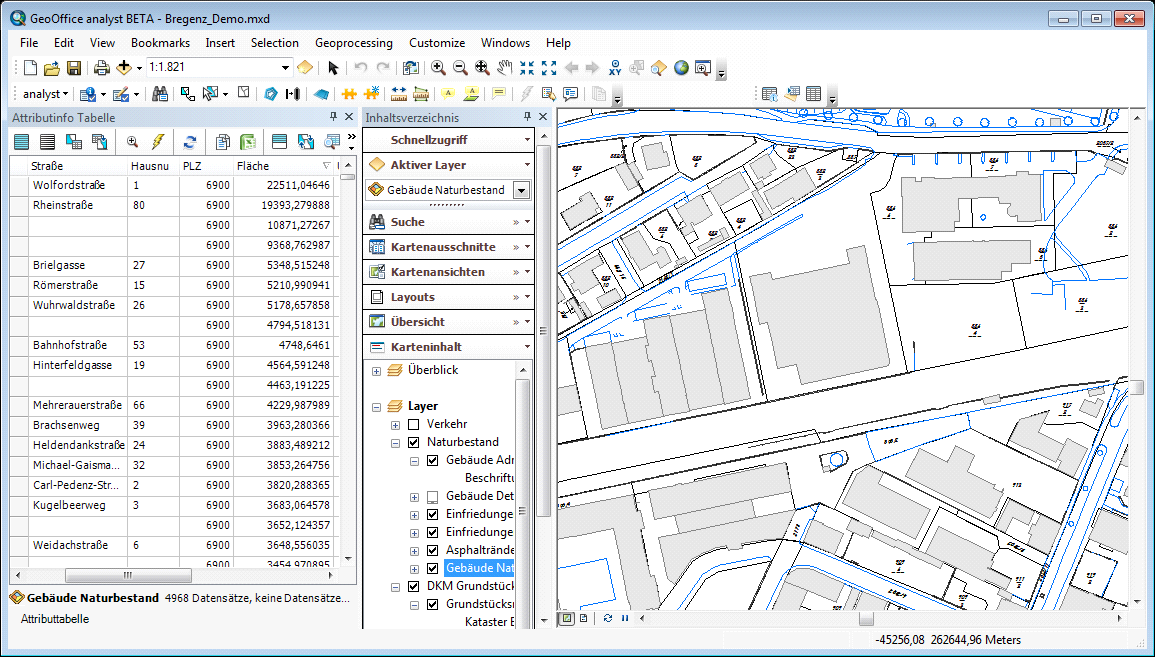
Task: Click the Attributtabelle tab at the bottom
Action: point(55,619)
